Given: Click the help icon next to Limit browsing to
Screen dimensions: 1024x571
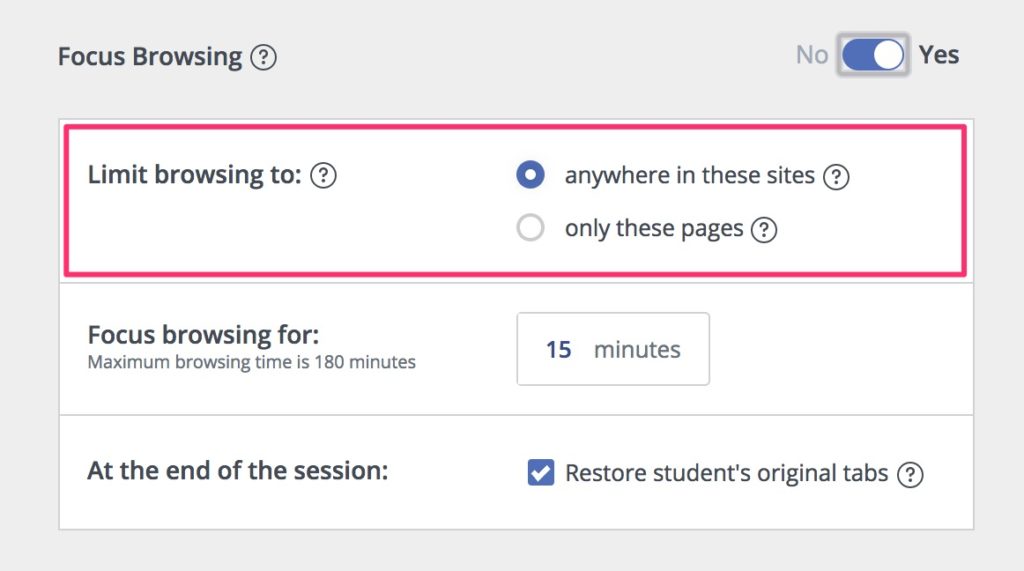Looking at the screenshot, I should pos(323,176).
